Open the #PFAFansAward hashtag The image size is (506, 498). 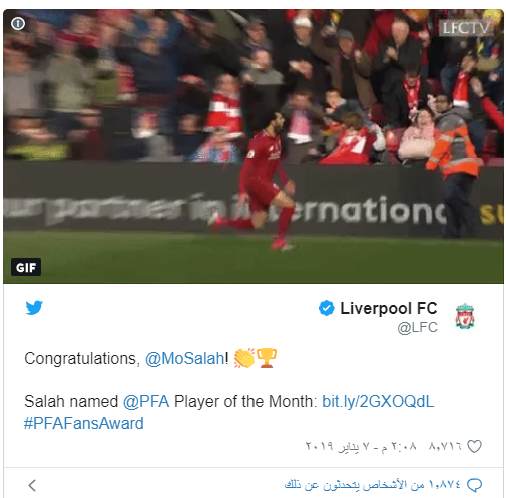[x=83, y=423]
